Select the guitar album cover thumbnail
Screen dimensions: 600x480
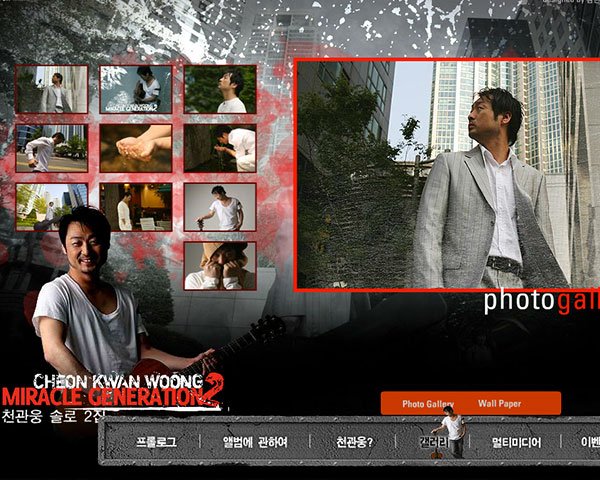(135, 90)
